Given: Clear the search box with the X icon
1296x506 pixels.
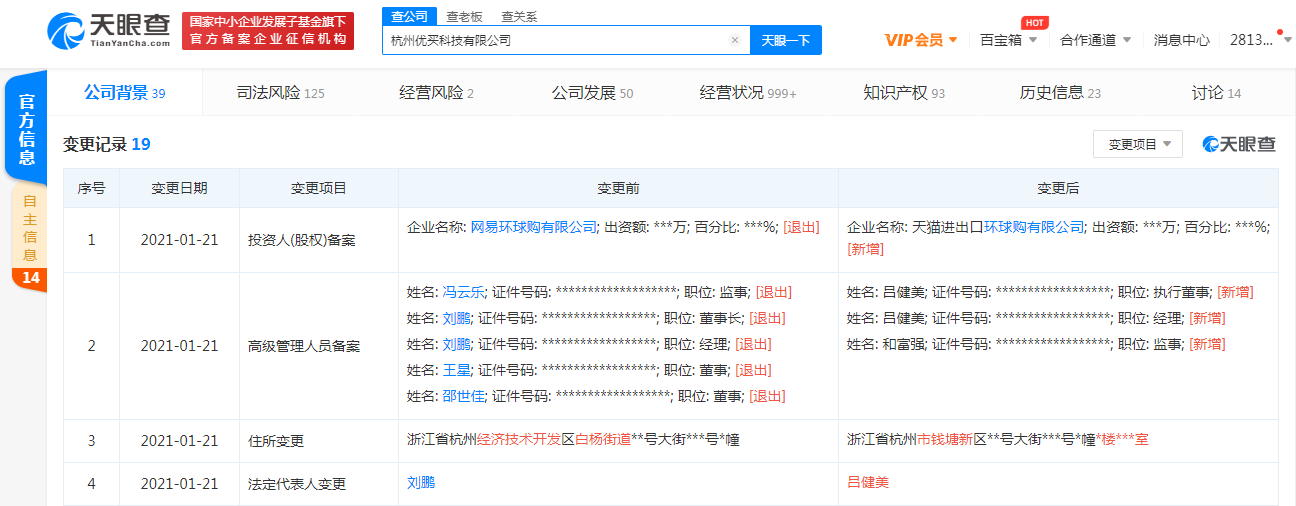Looking at the screenshot, I should [x=735, y=41].
